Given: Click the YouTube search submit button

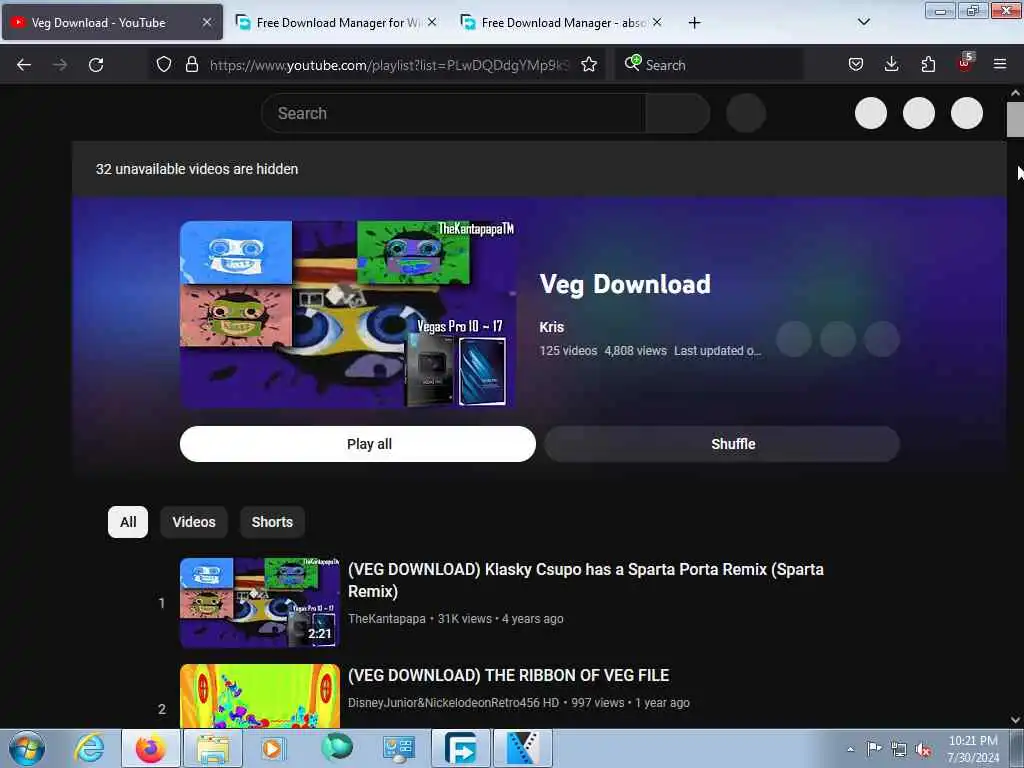Looking at the screenshot, I should coord(678,113).
